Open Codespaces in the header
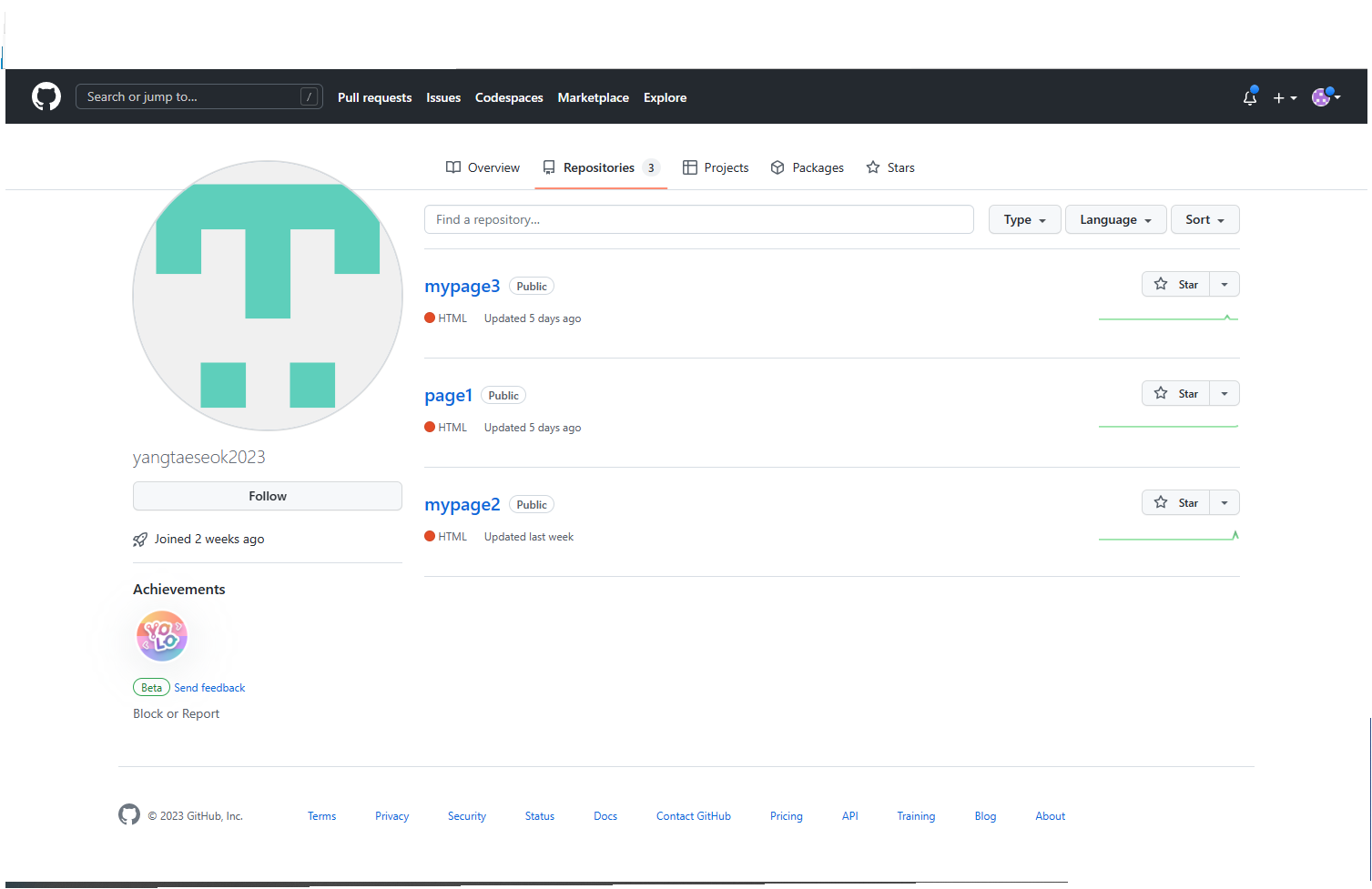Image resolution: width=1372 pixels, height=889 pixels. point(509,97)
